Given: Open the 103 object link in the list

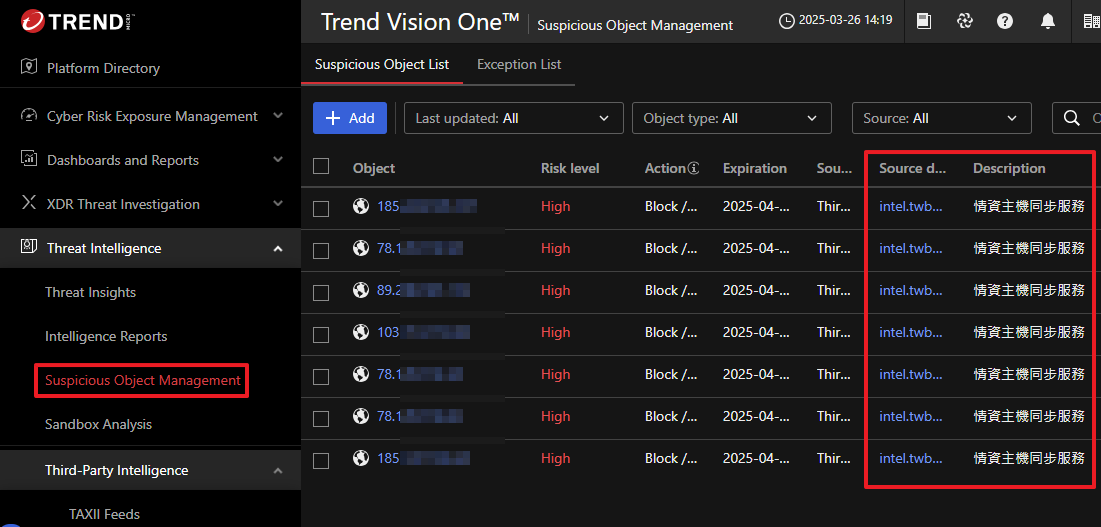Looking at the screenshot, I should pyautogui.click(x=388, y=332).
